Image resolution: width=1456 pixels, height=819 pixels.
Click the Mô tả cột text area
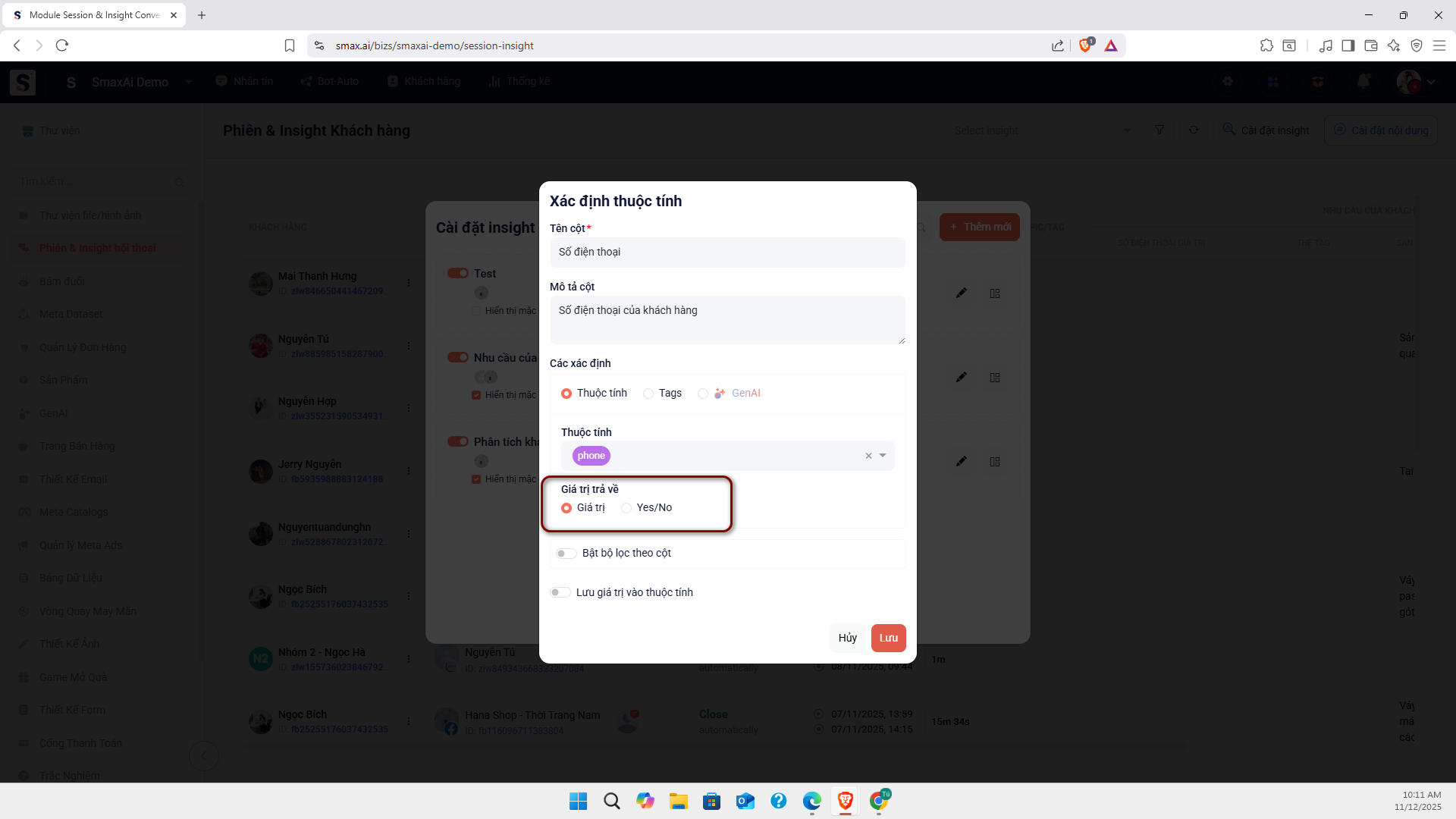click(727, 319)
